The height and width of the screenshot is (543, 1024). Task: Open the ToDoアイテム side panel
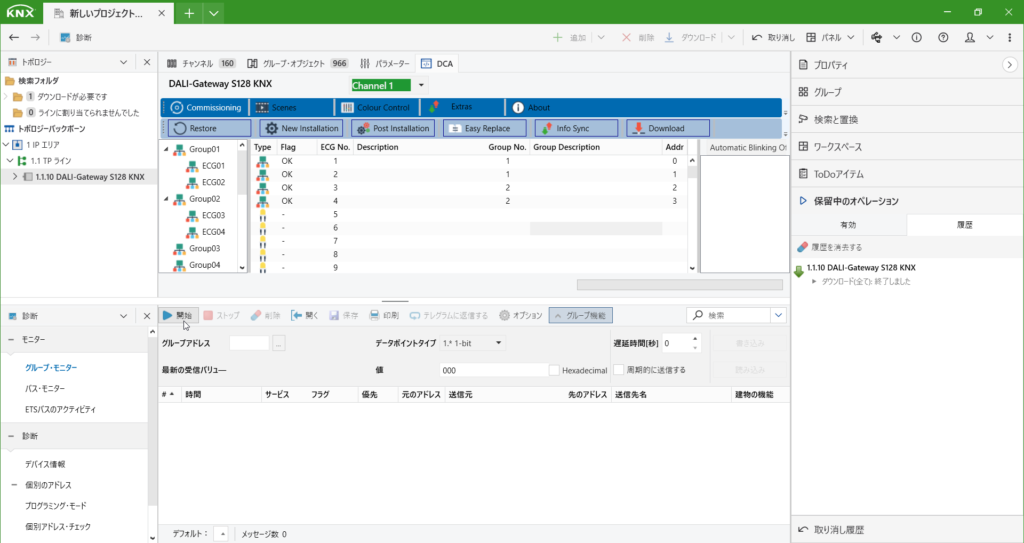(839, 174)
